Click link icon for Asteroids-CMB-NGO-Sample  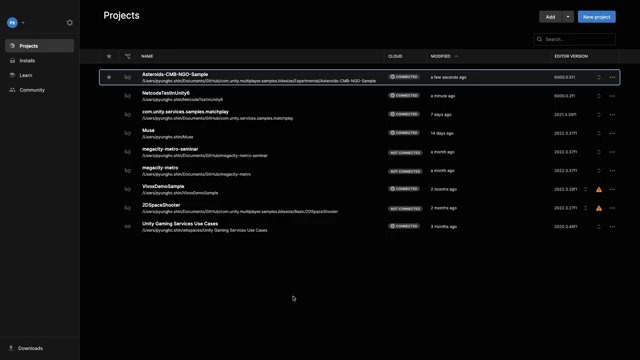pyautogui.click(x=128, y=77)
